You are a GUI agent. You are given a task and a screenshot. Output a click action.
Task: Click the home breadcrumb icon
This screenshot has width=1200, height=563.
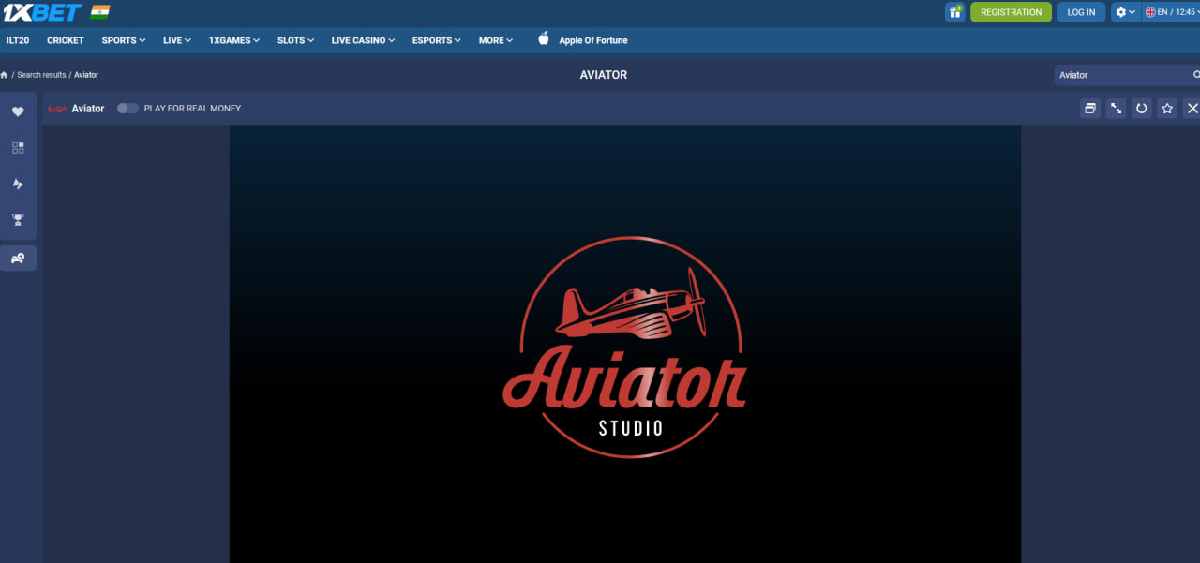tap(5, 75)
